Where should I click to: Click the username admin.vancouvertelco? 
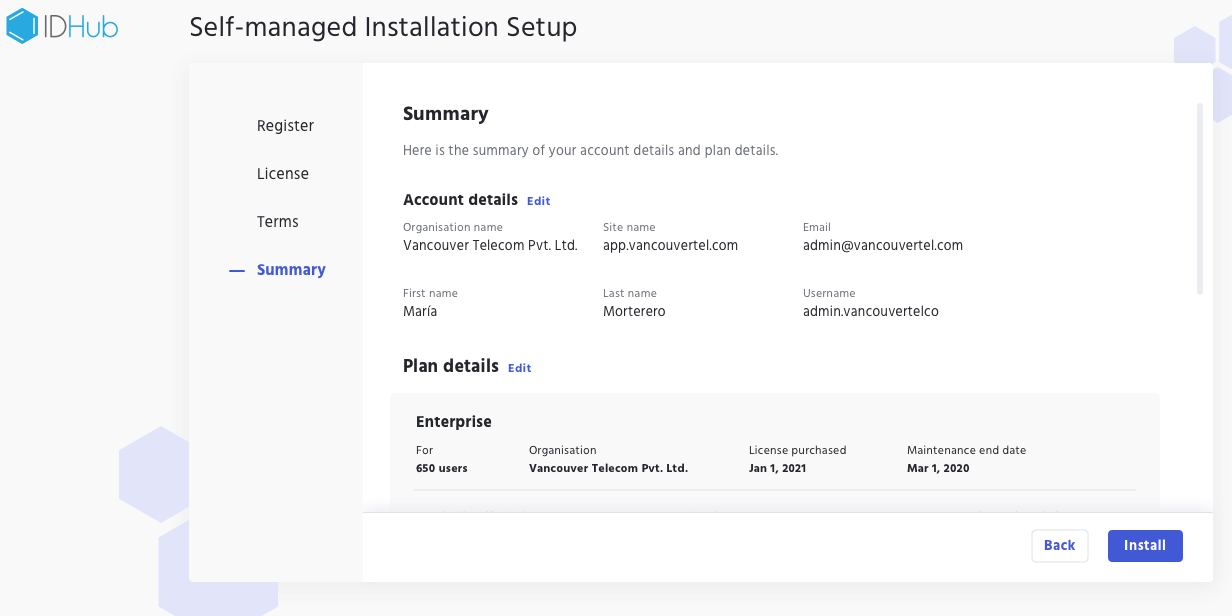pyautogui.click(x=870, y=311)
